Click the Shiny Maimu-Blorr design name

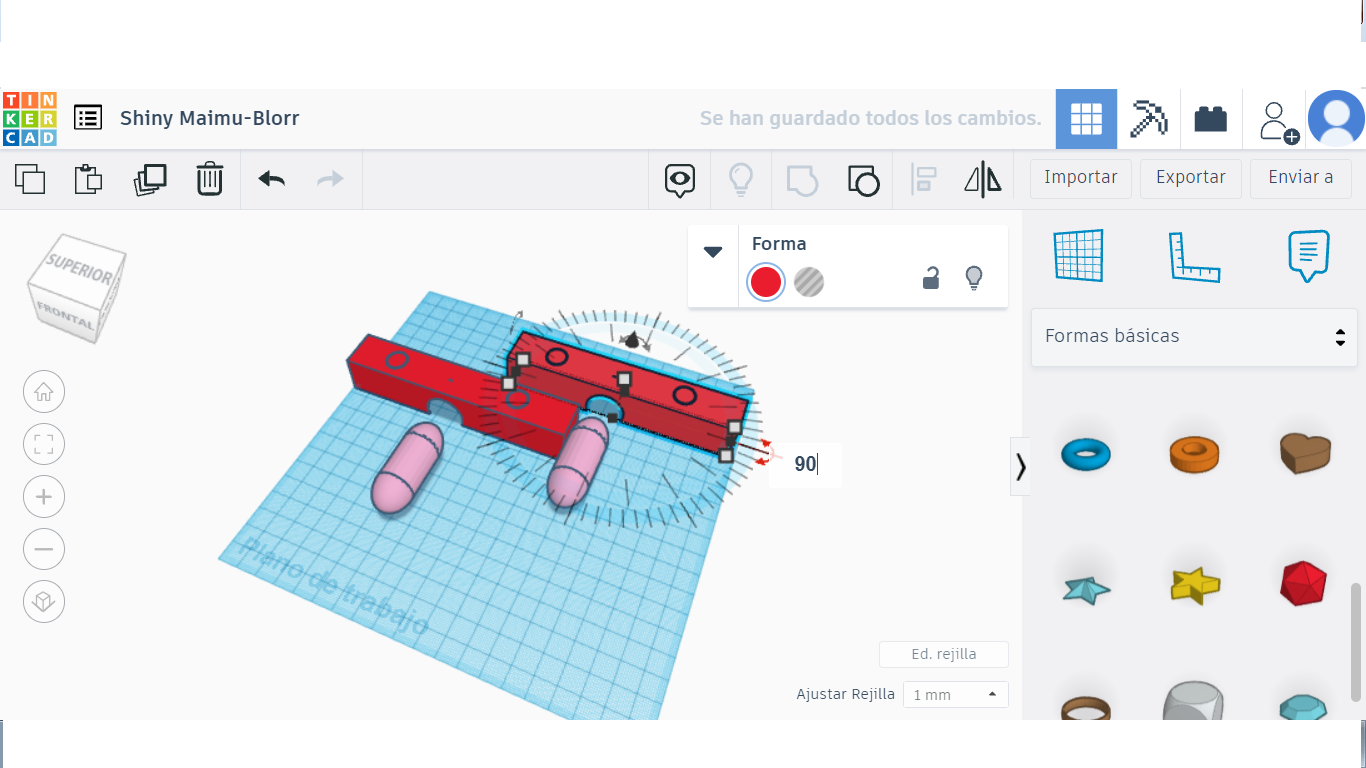point(210,118)
